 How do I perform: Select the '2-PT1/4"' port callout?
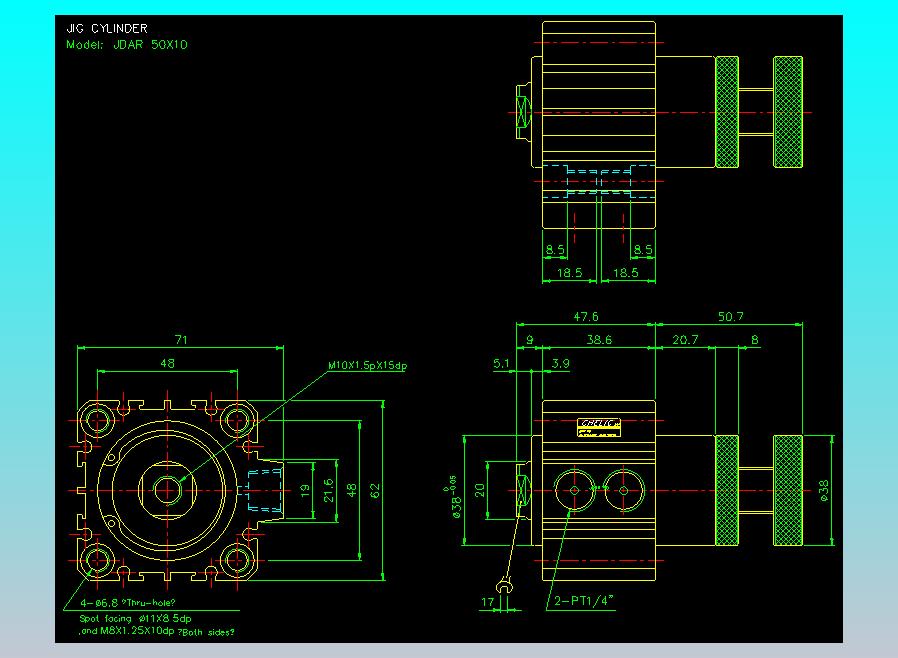click(583, 601)
